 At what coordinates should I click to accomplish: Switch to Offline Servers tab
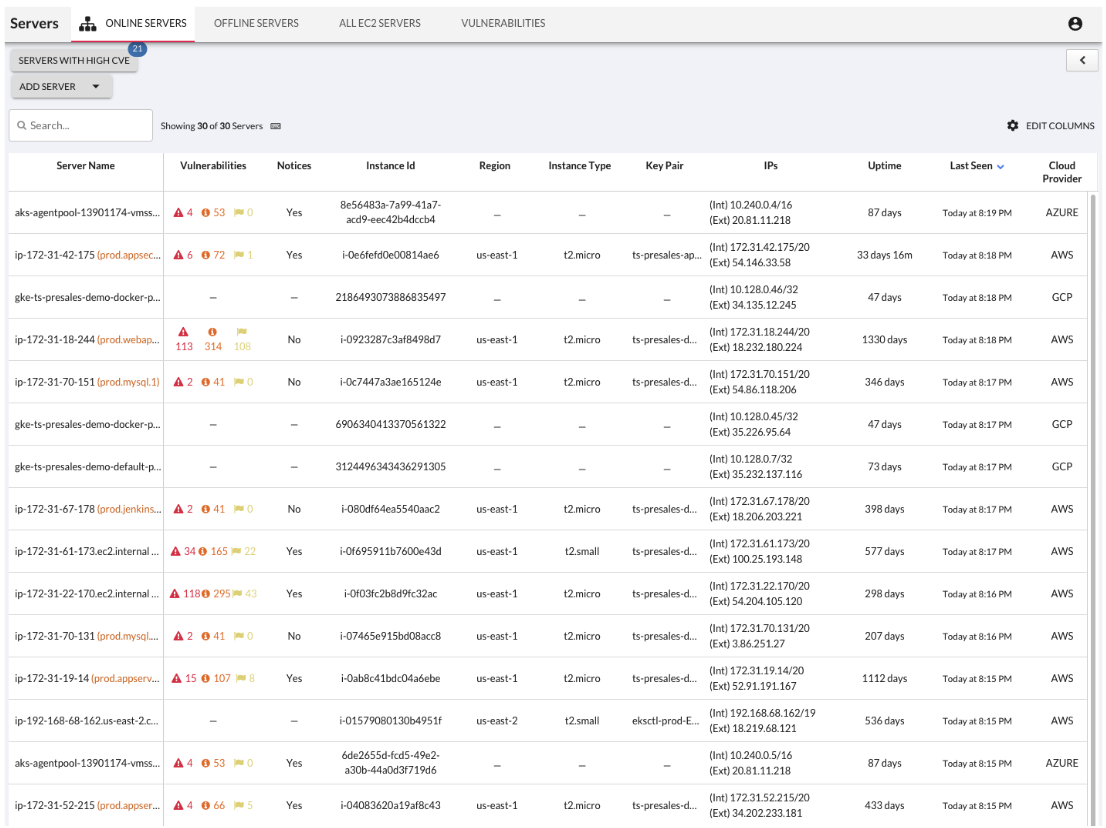point(256,23)
